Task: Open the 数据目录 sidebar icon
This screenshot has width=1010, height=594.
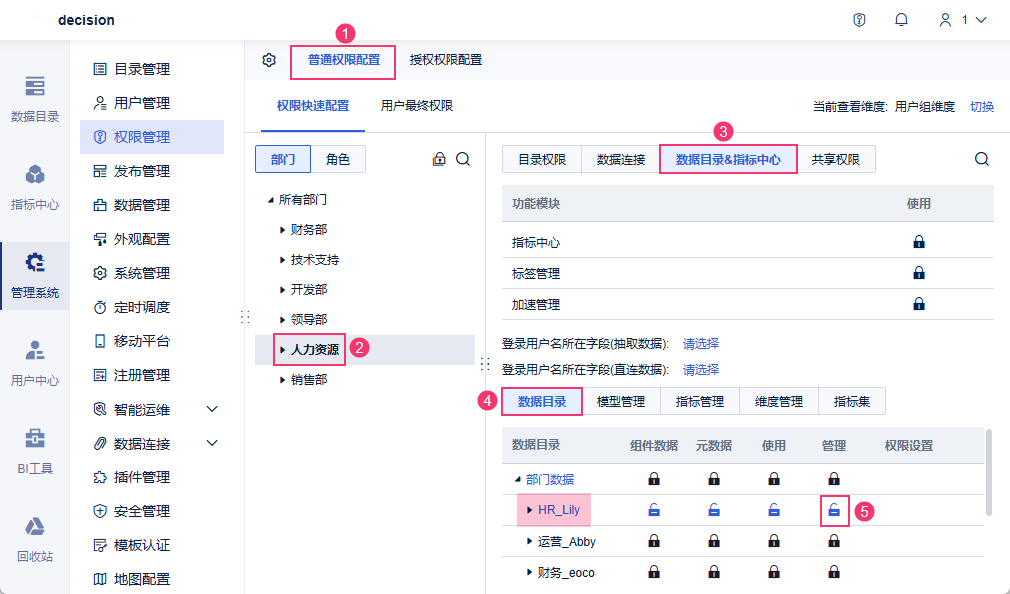Action: coord(35,98)
